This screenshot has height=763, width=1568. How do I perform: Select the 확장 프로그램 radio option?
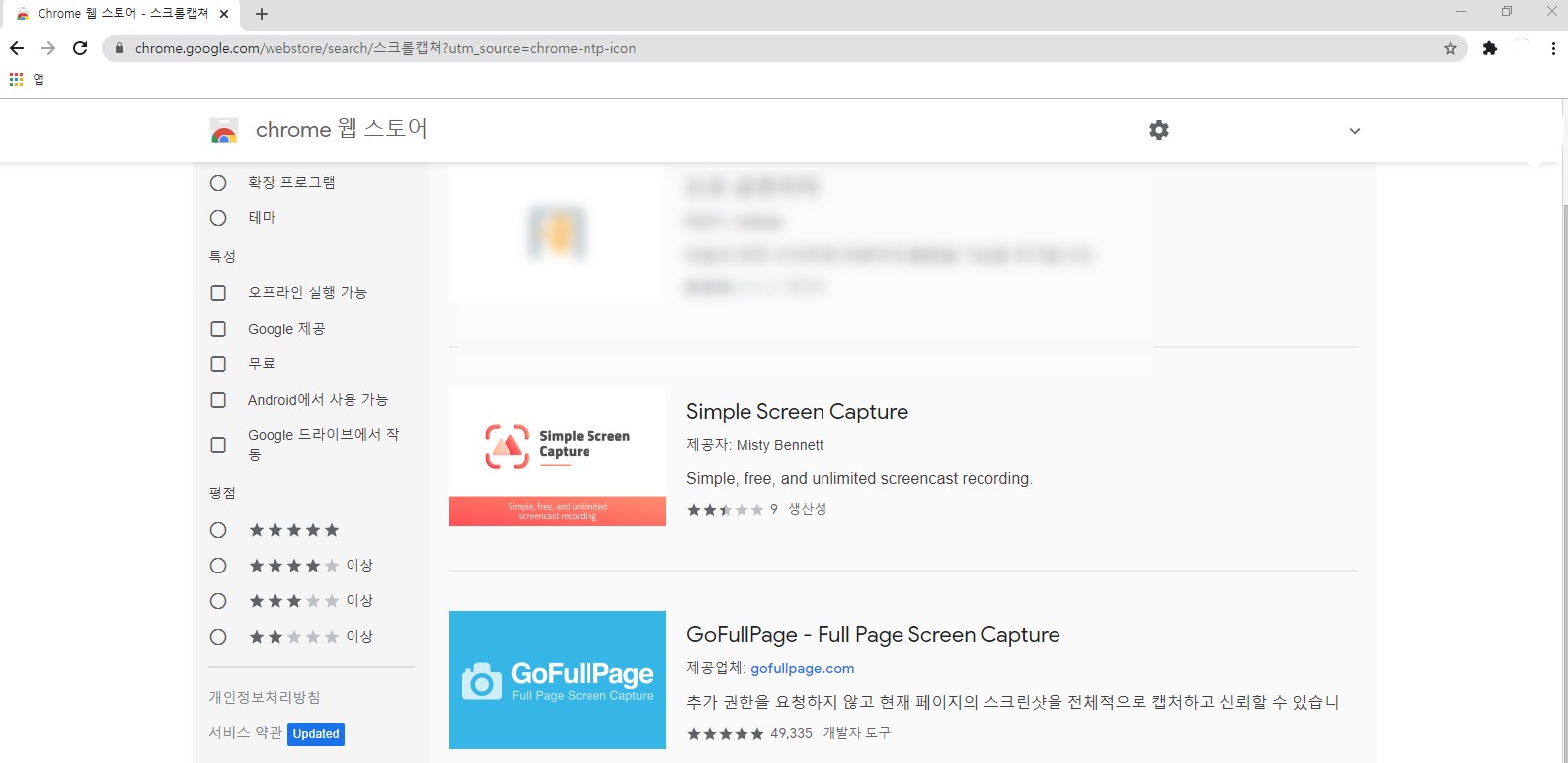click(x=218, y=183)
